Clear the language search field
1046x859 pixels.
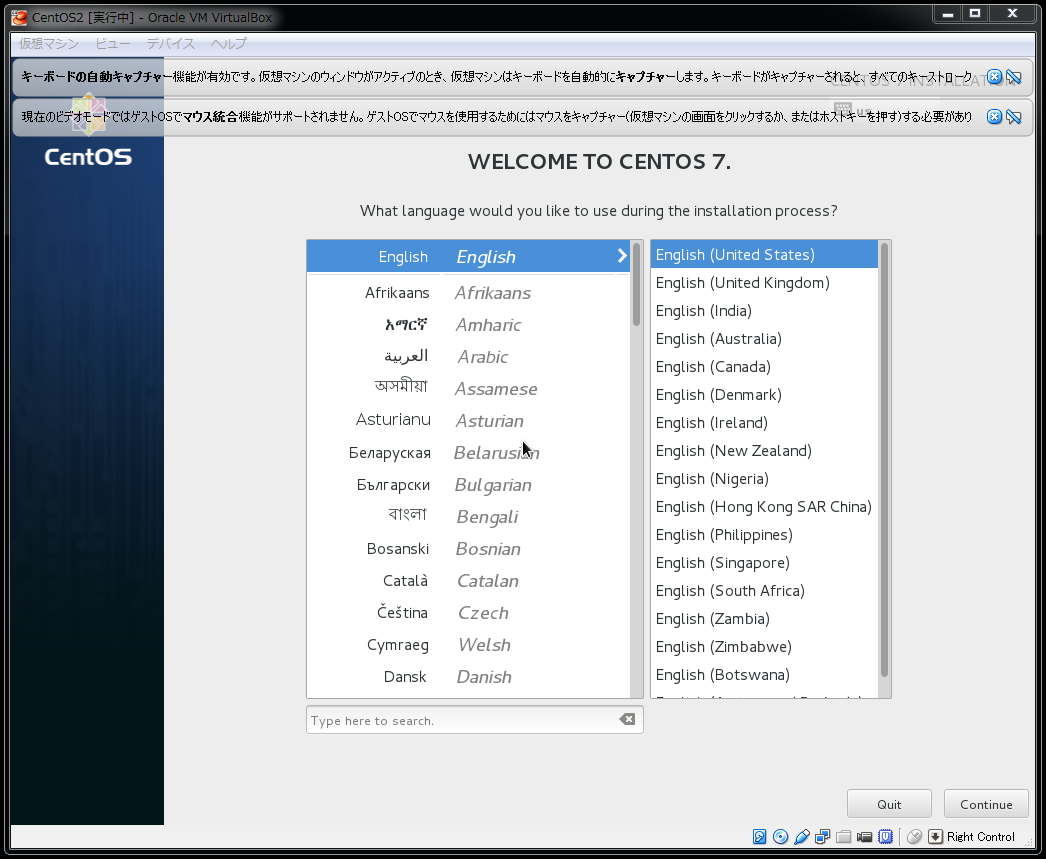coord(627,719)
